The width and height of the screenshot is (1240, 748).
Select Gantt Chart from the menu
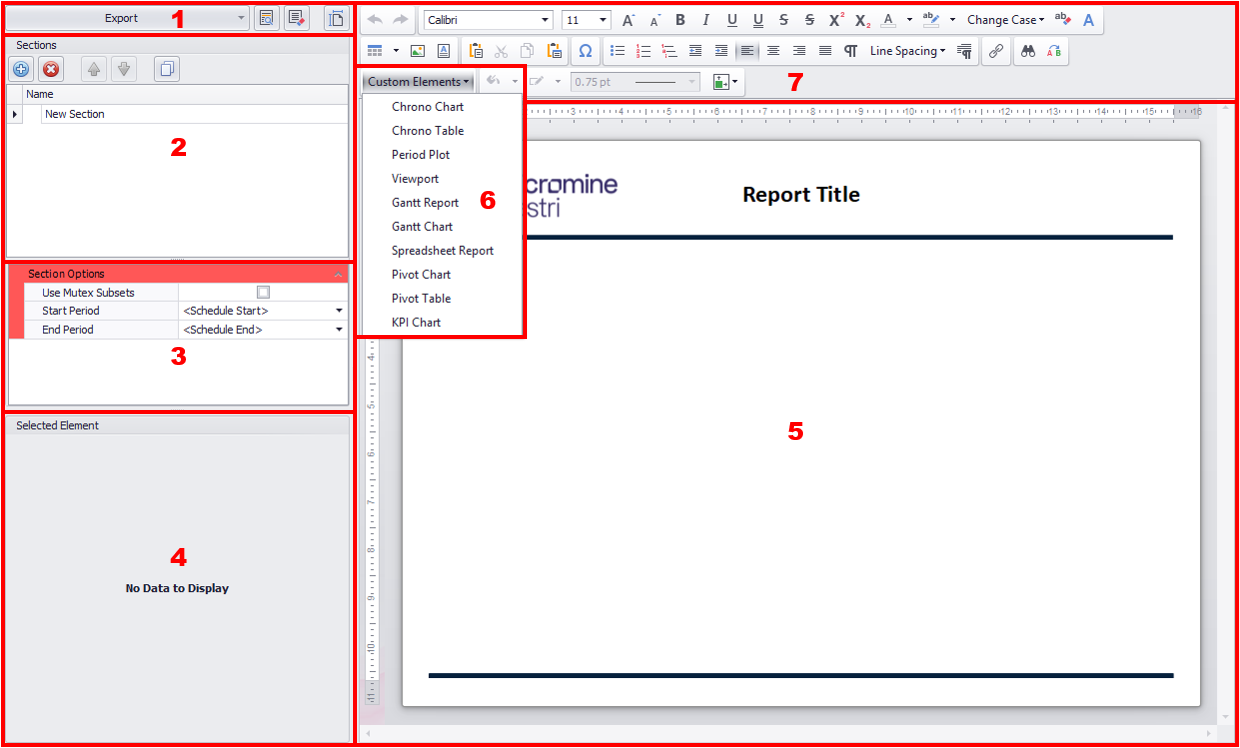[422, 227]
